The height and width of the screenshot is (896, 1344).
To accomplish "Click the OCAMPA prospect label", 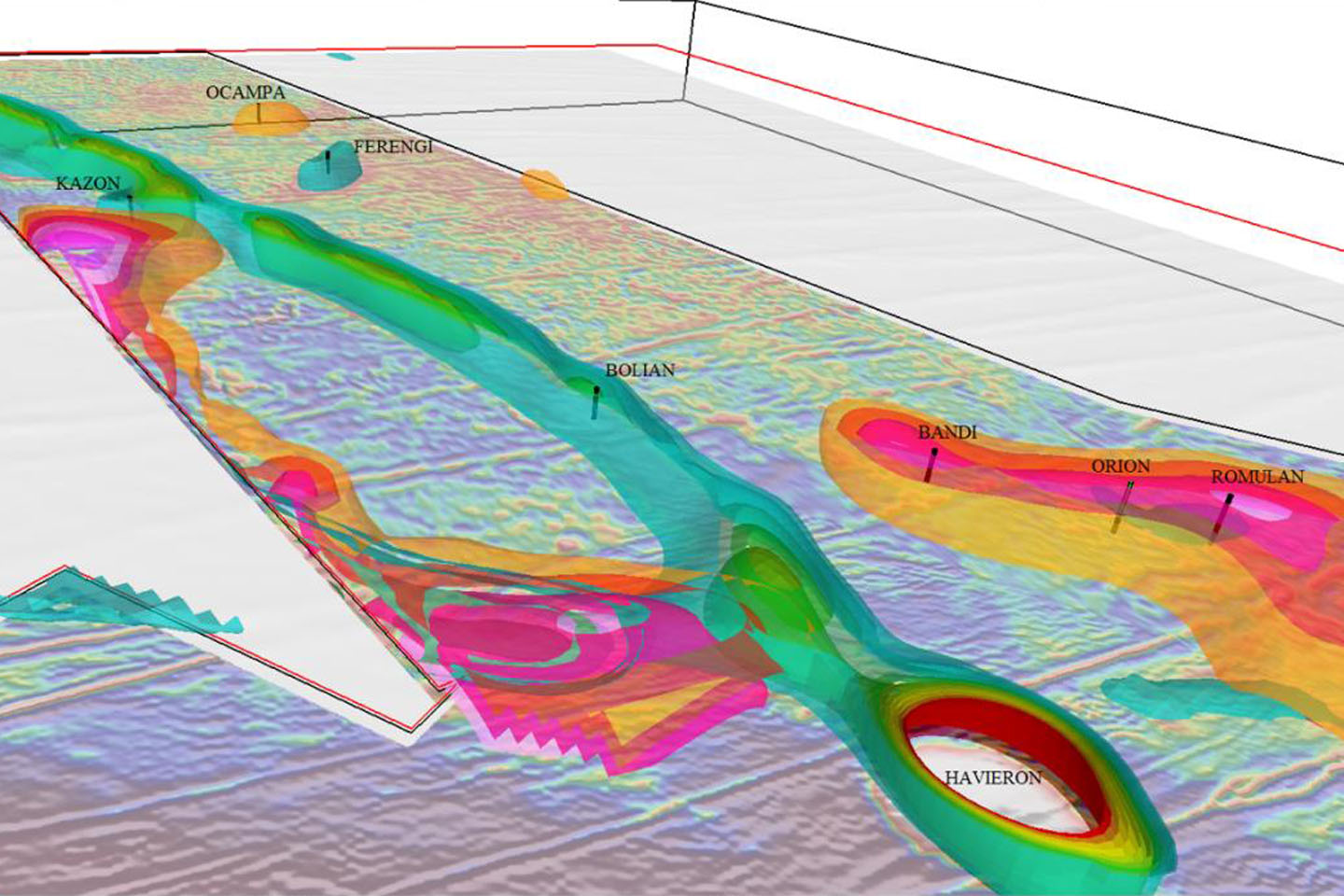I will [245, 92].
